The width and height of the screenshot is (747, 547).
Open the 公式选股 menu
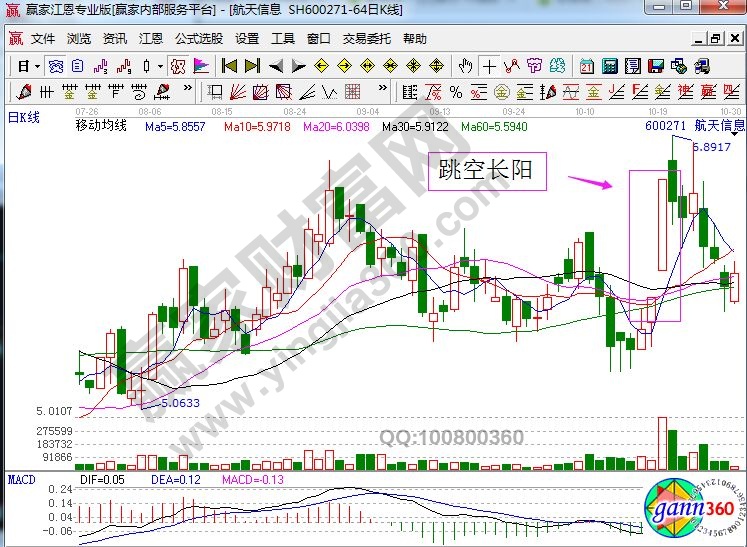199,39
